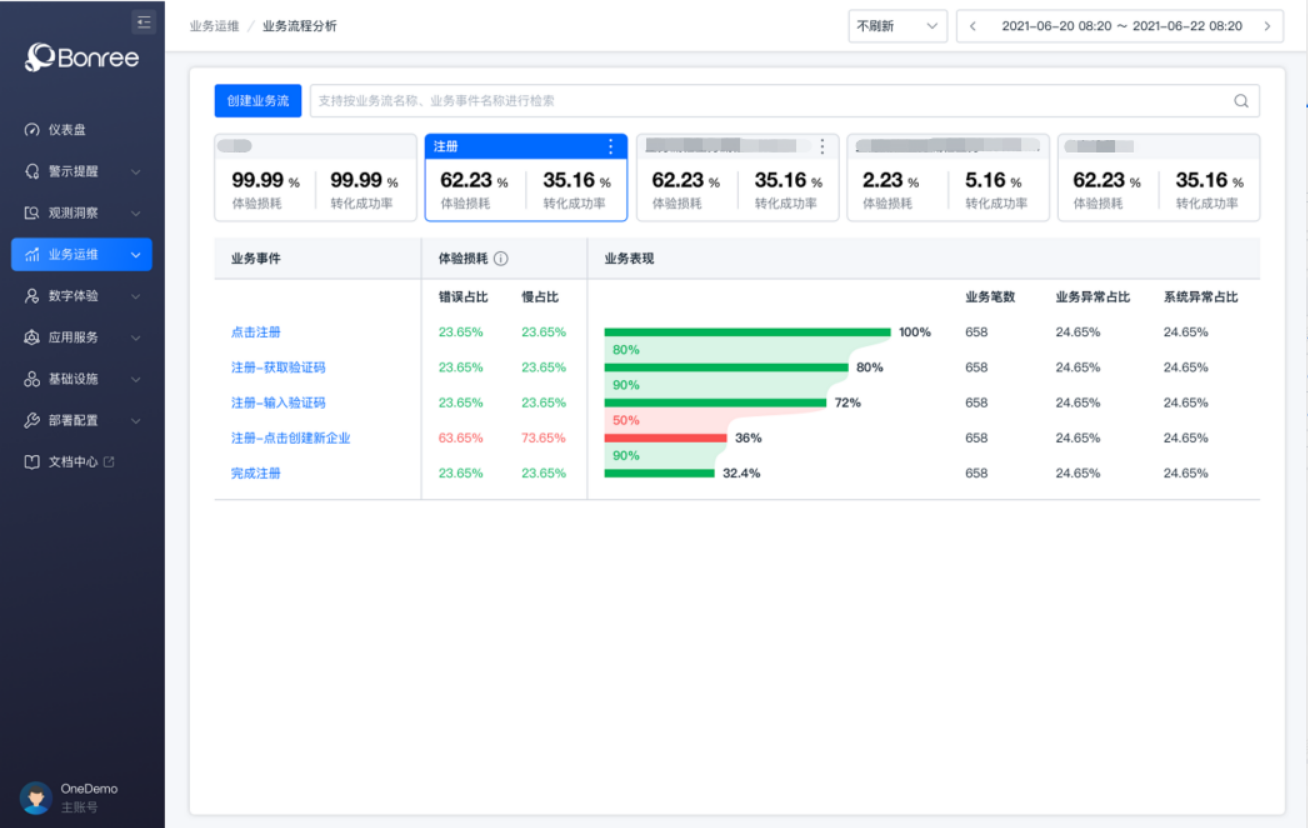Open the three-dot menu on 注册 card
This screenshot has width=1308, height=828.
pos(611,147)
